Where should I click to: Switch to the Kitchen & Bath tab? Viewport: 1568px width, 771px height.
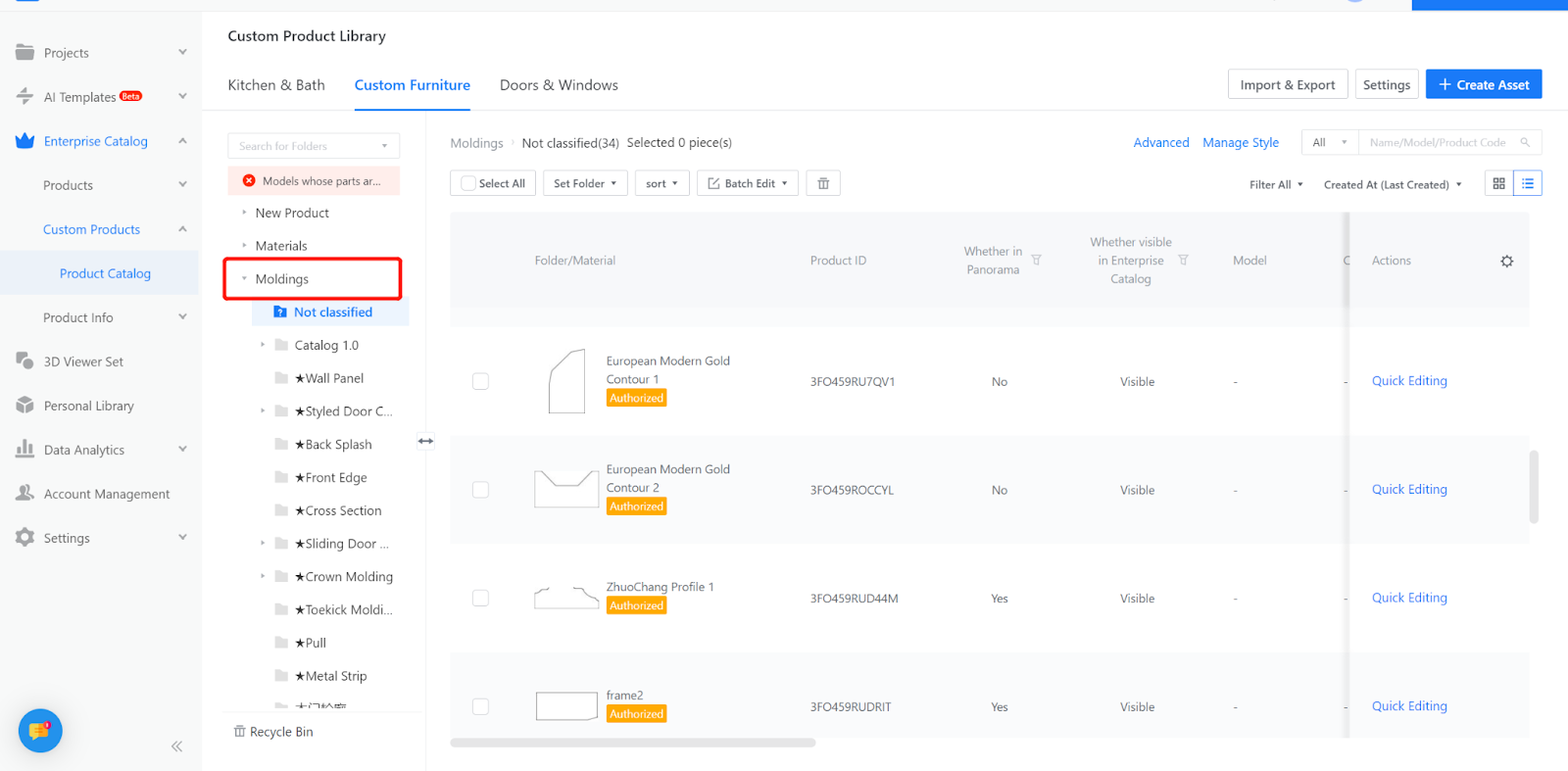pyautogui.click(x=276, y=85)
